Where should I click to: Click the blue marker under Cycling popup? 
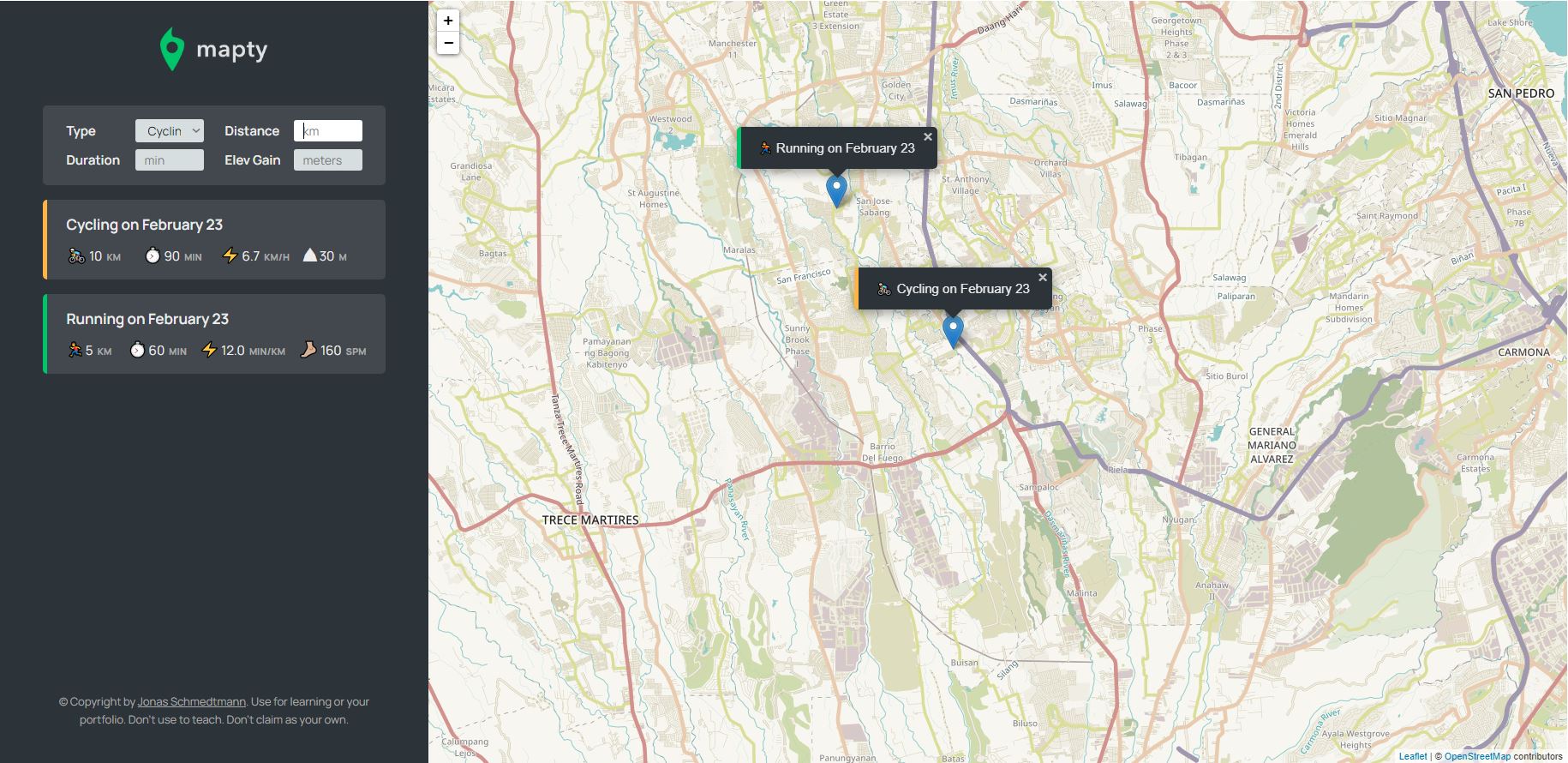pyautogui.click(x=953, y=329)
